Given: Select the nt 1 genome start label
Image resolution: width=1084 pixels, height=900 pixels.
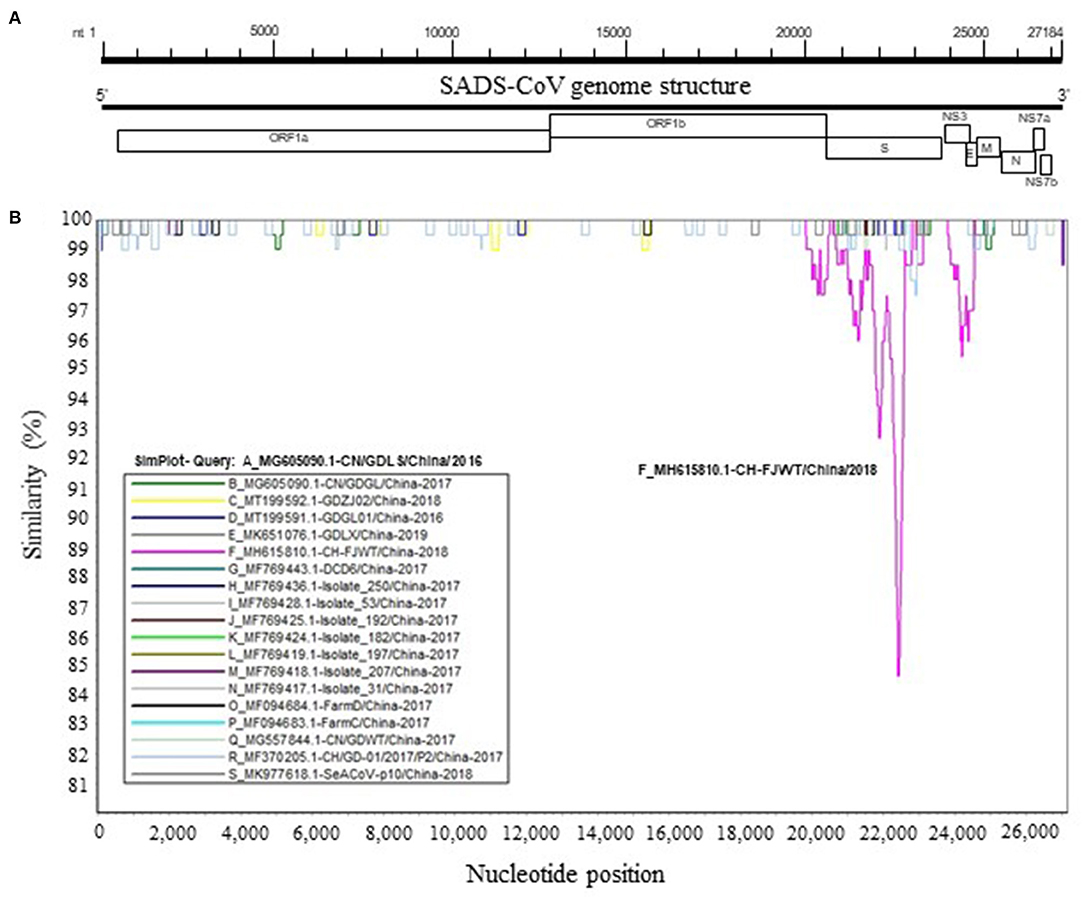Looking at the screenshot, I should 84,32.
